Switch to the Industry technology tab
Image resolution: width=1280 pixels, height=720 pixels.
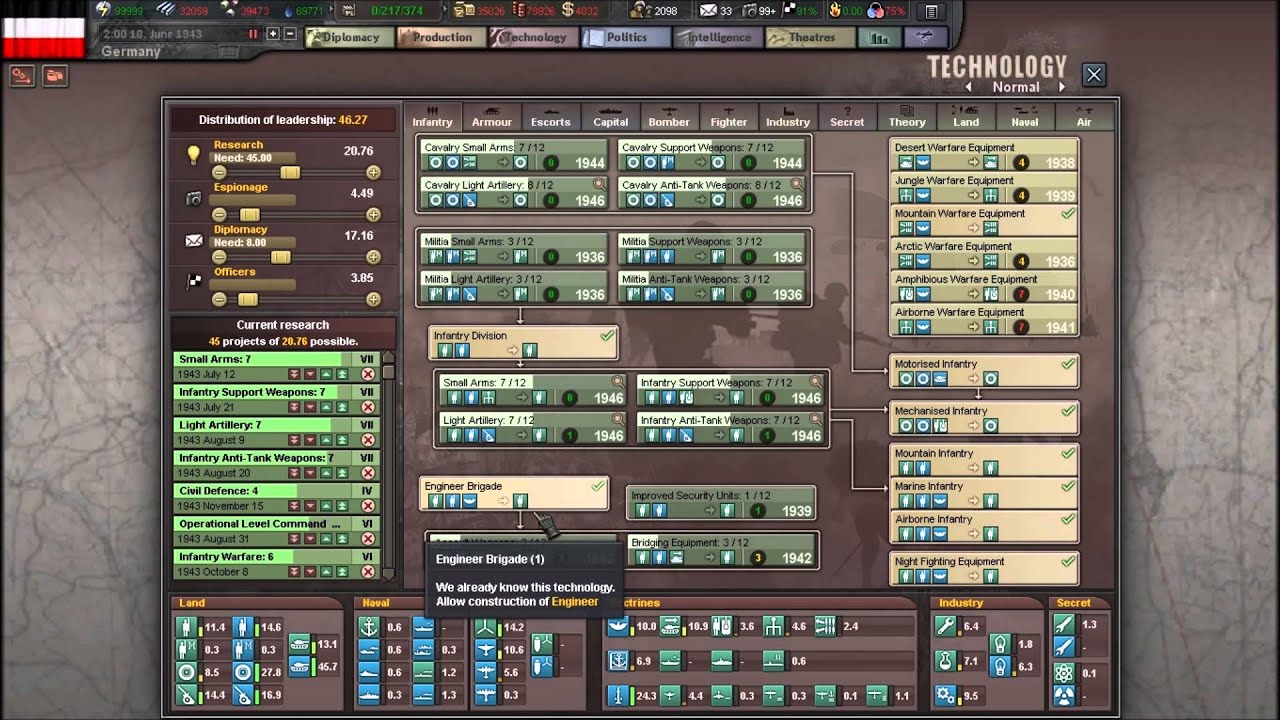pyautogui.click(x=788, y=116)
